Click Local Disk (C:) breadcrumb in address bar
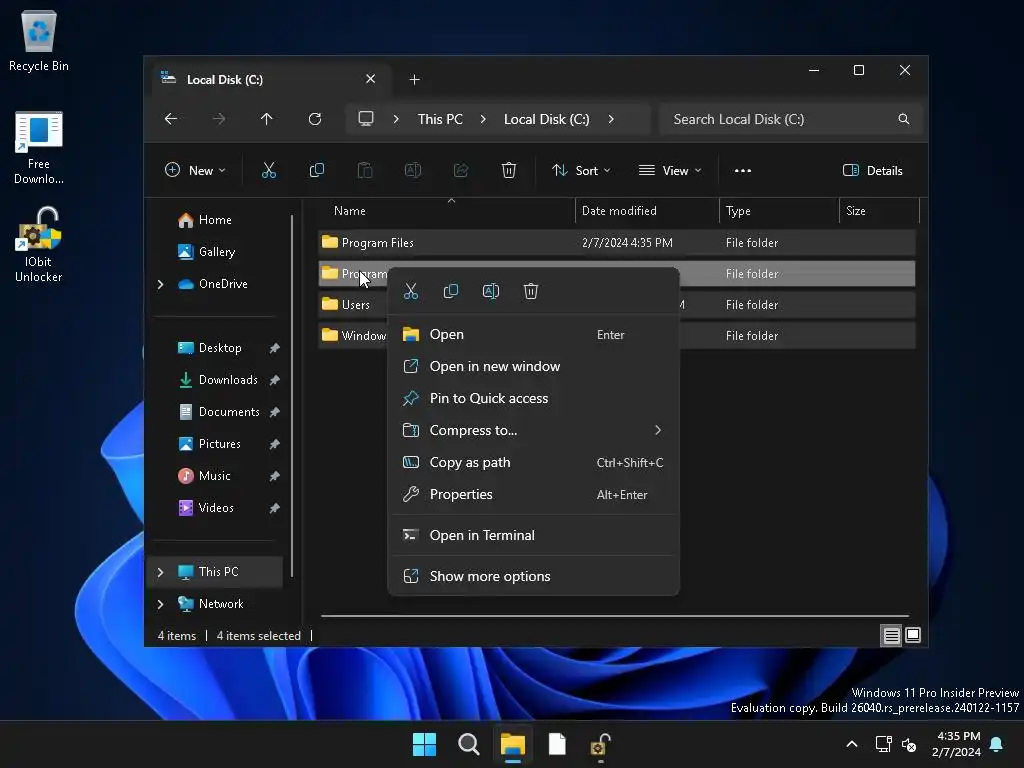This screenshot has height=768, width=1024. tap(547, 120)
